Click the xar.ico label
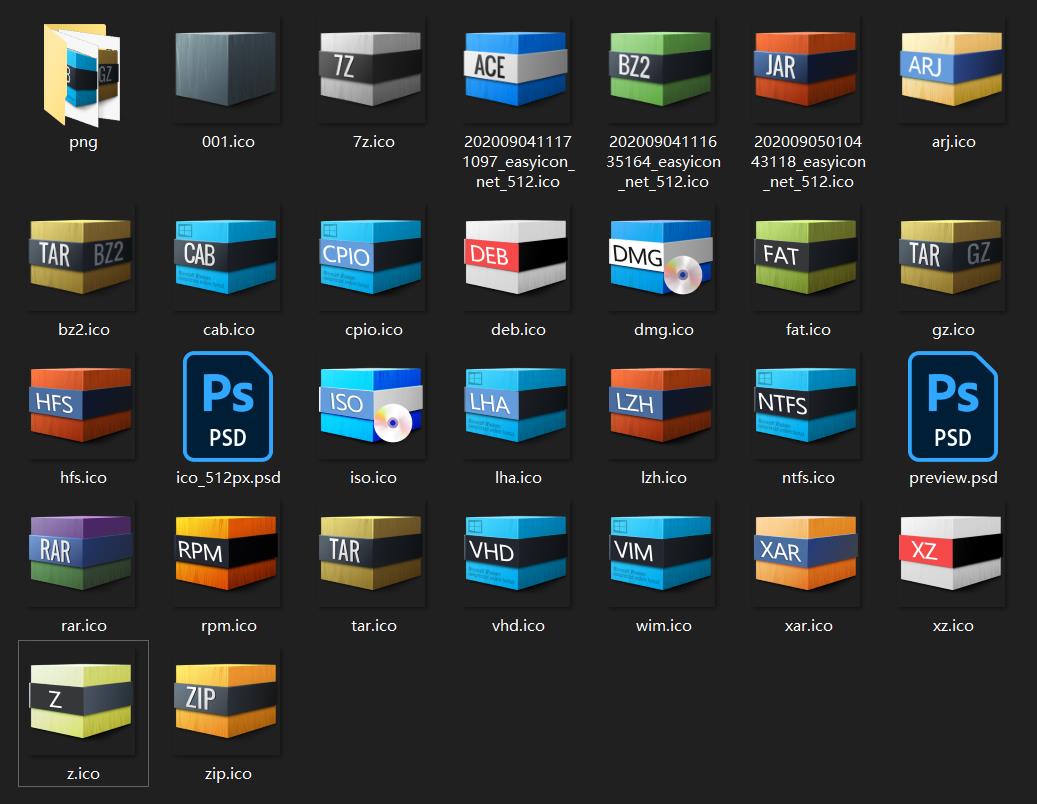The image size is (1037, 804). coord(808,625)
